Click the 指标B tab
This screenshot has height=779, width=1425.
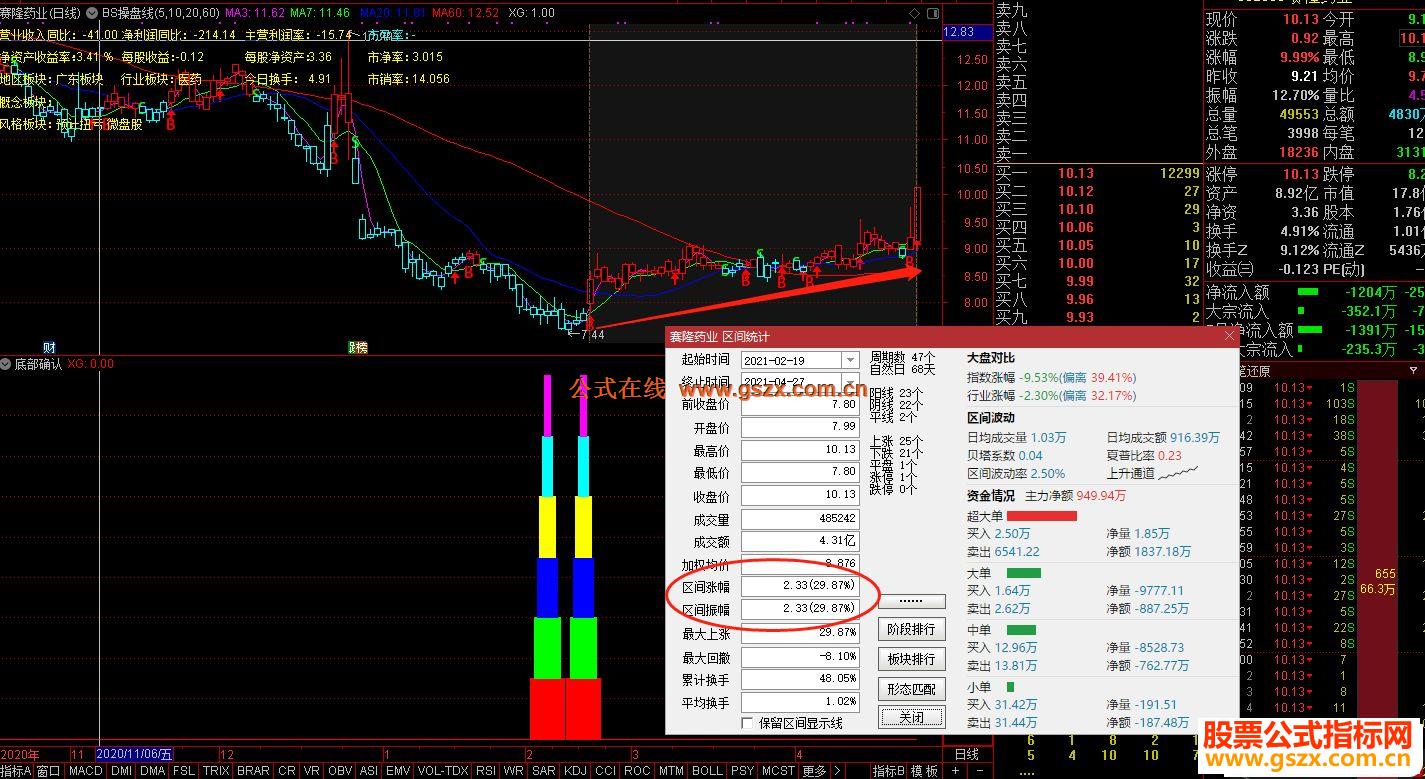tap(888, 771)
